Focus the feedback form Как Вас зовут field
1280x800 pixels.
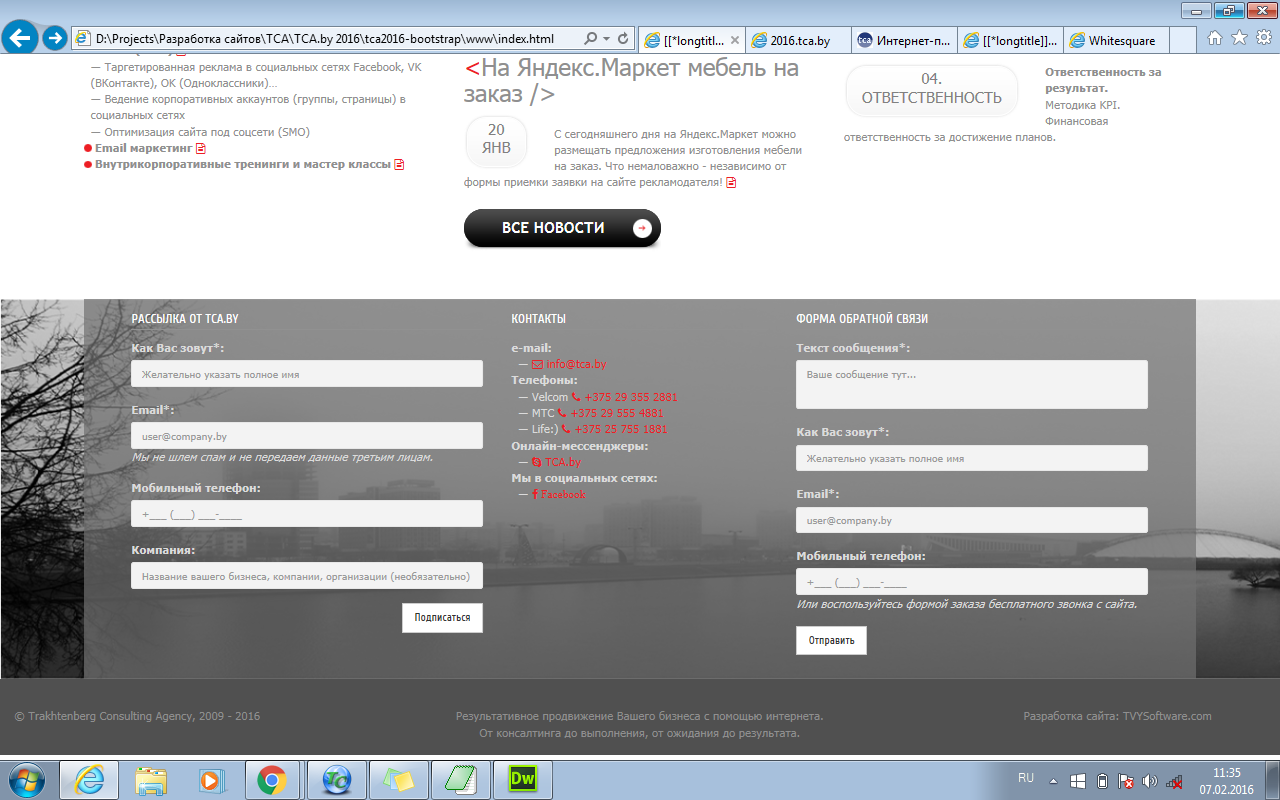click(972, 458)
